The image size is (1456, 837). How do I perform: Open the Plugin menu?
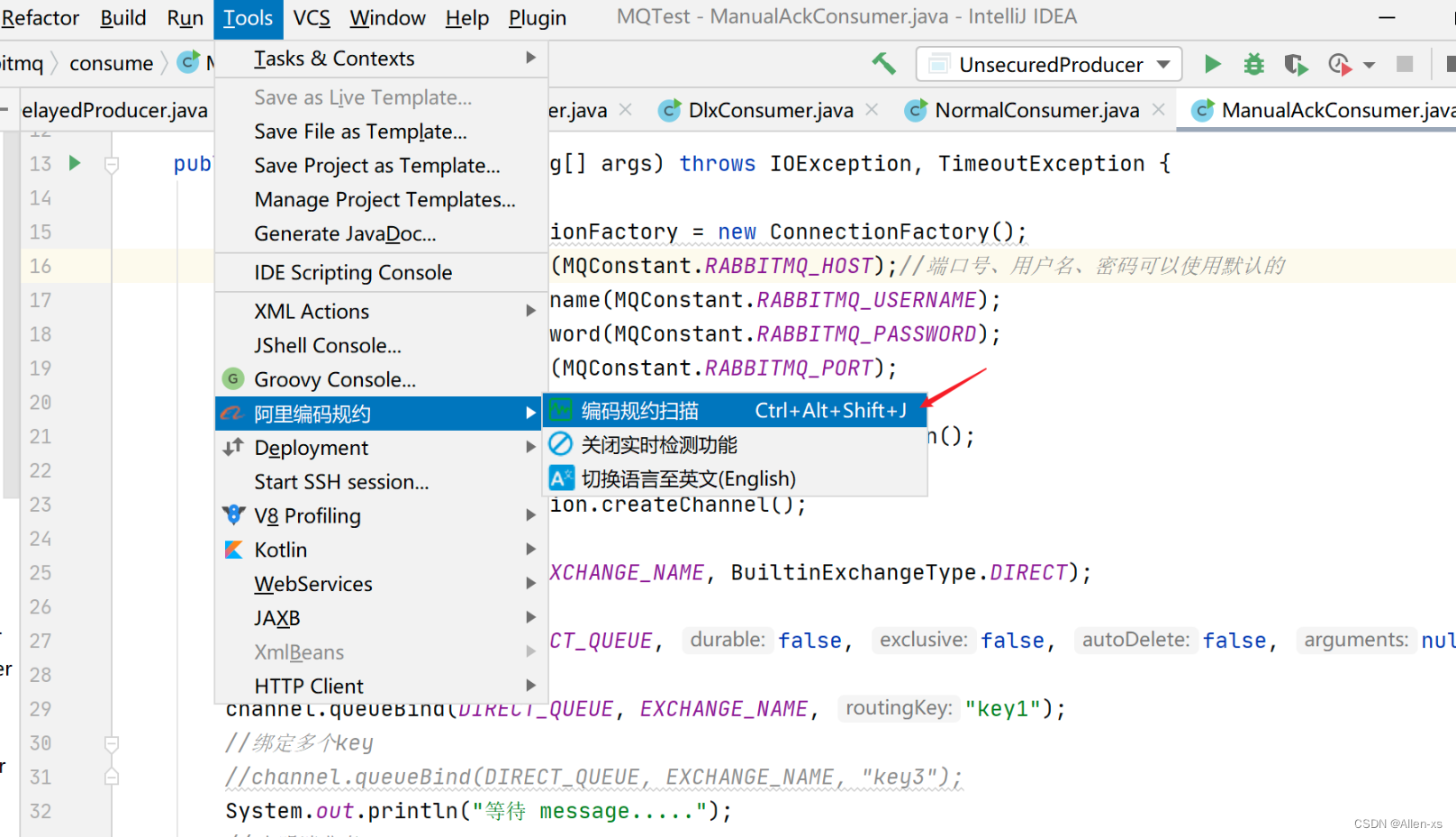point(538,18)
